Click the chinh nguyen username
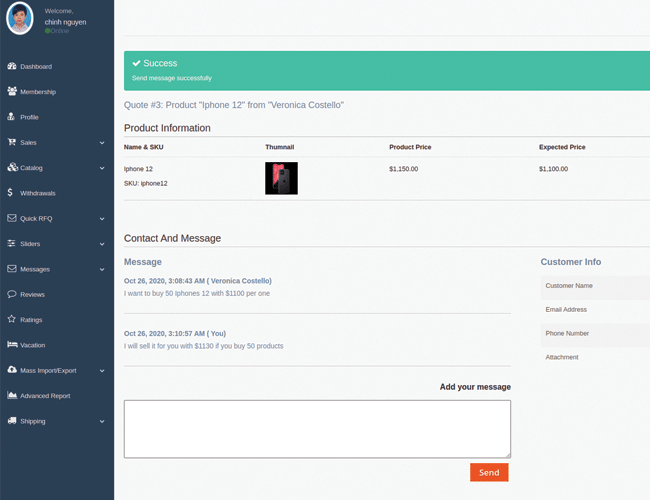Image resolution: width=650 pixels, height=500 pixels. click(67, 21)
